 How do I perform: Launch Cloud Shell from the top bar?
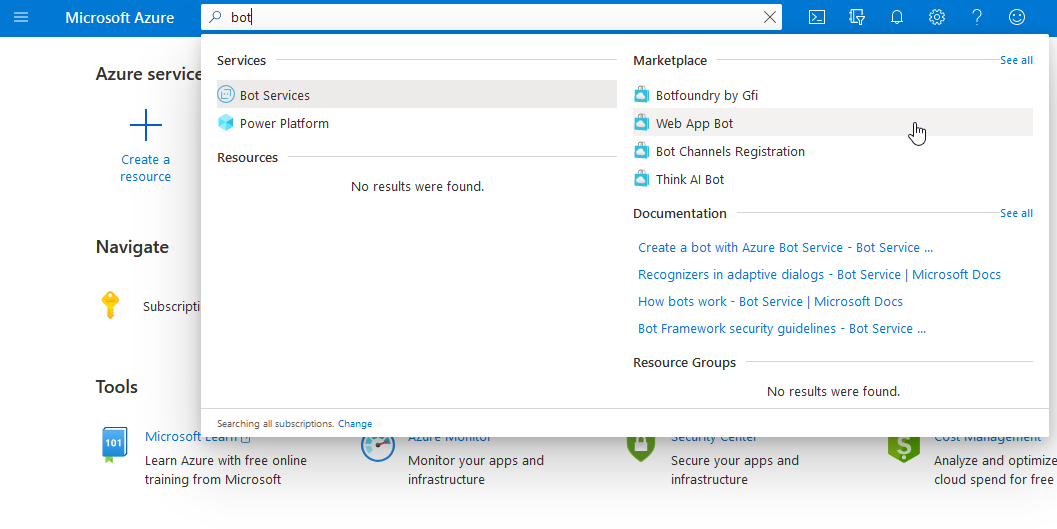[817, 17]
